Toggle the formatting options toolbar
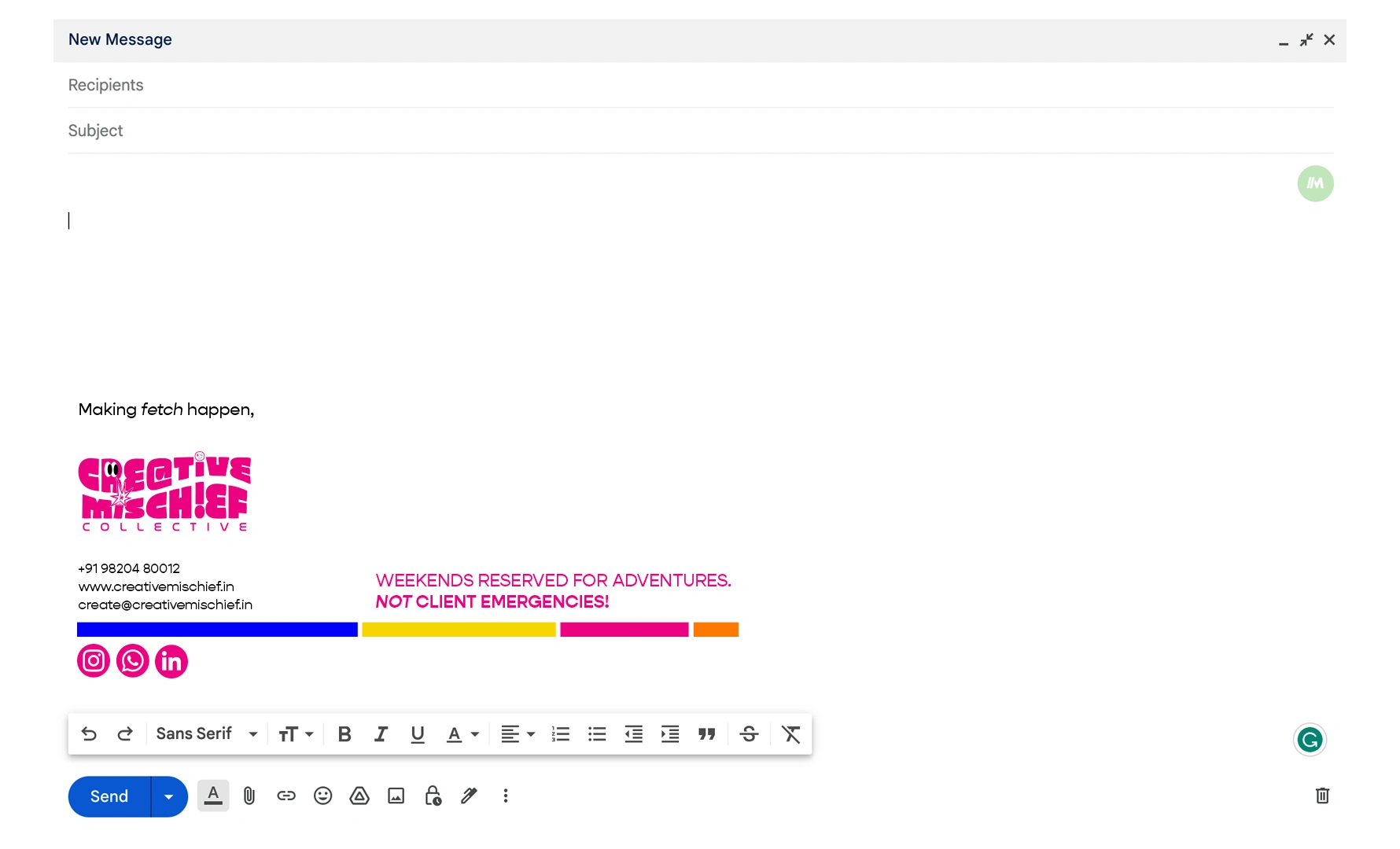 pyautogui.click(x=213, y=796)
